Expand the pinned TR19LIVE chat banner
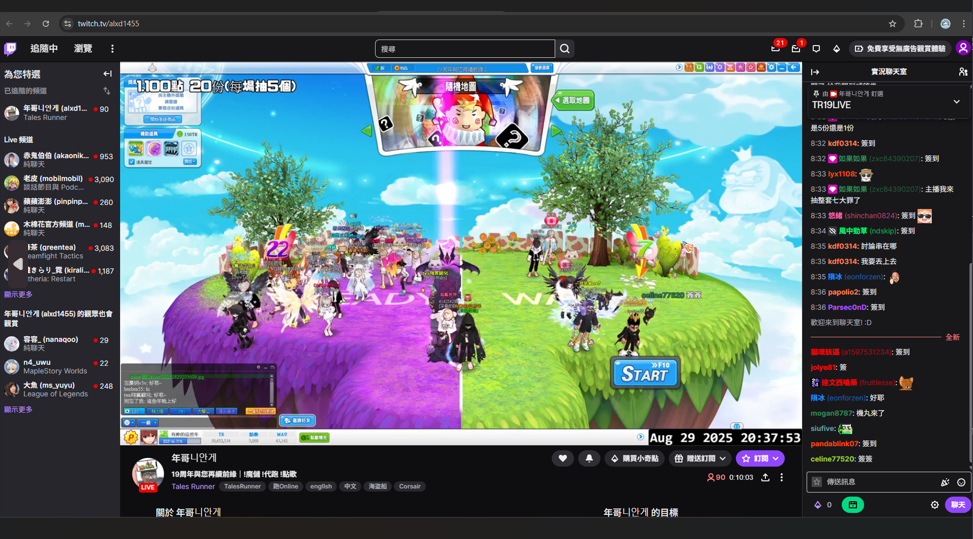This screenshot has height=539, width=973. point(956,101)
